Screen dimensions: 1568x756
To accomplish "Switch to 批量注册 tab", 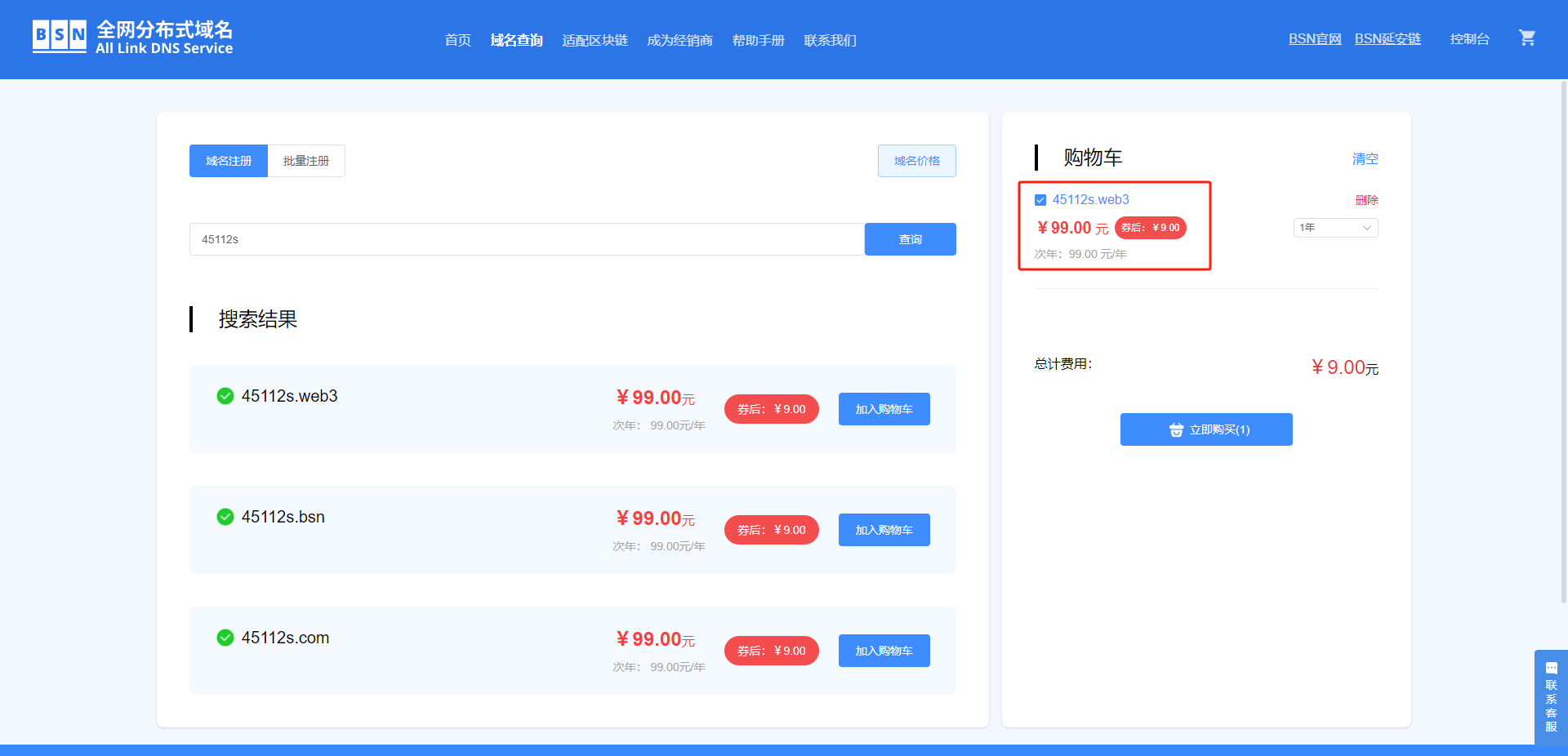I will 306,161.
